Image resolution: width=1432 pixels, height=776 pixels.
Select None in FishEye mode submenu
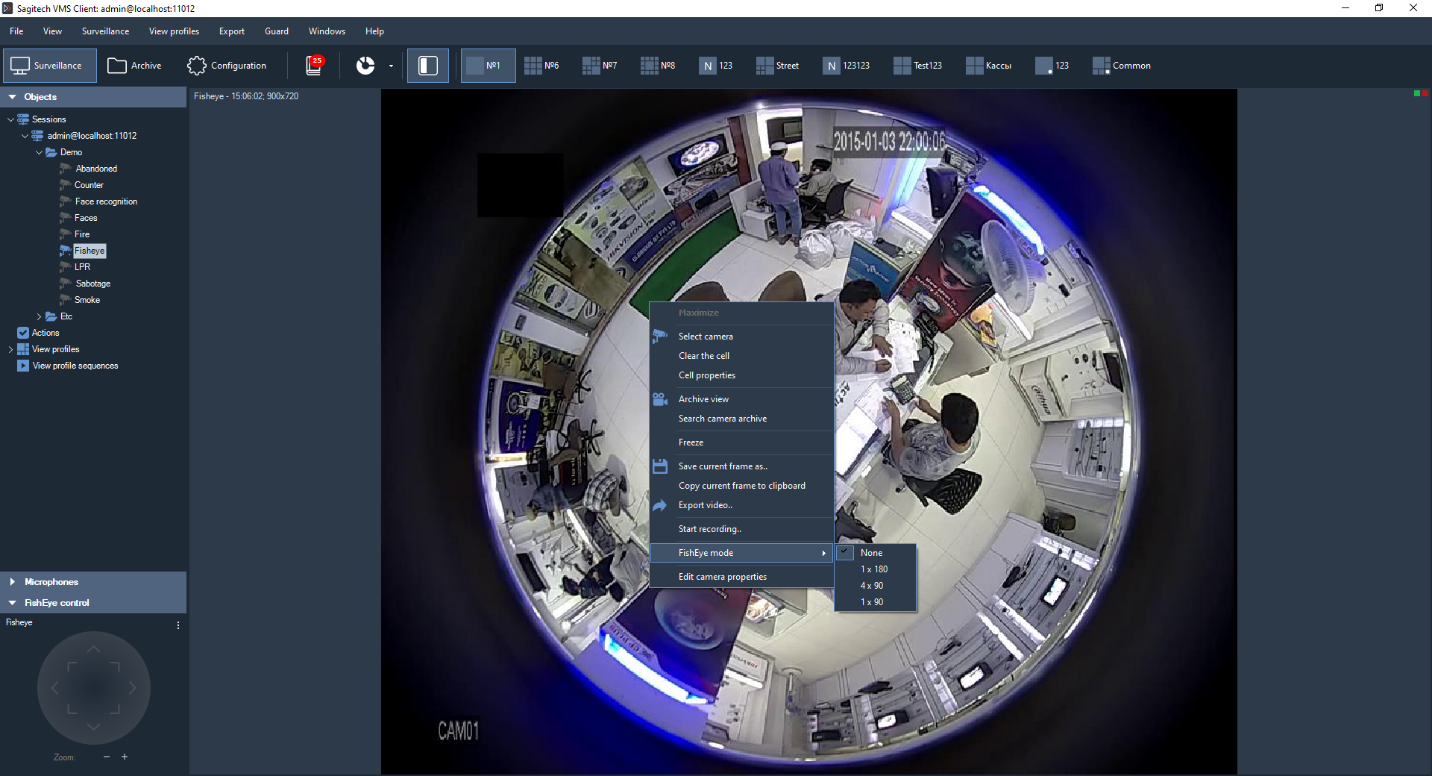point(871,553)
